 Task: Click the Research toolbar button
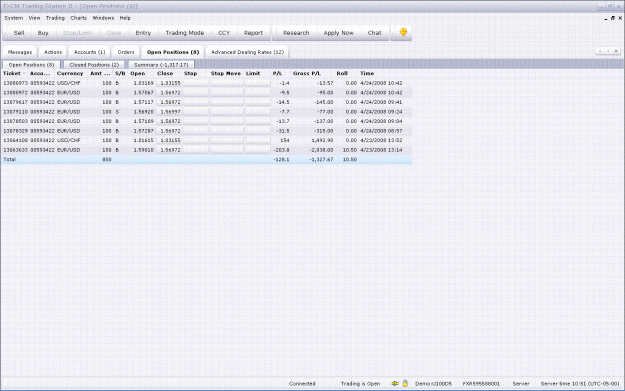point(296,33)
